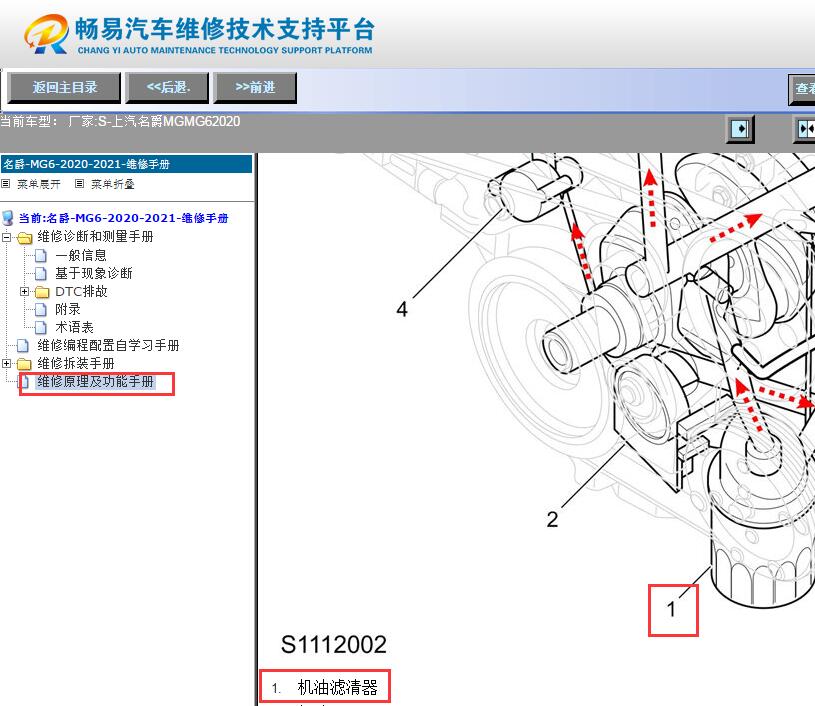This screenshot has height=706, width=815.
Task: Select the DTC排故 folder label
Action: (81, 291)
